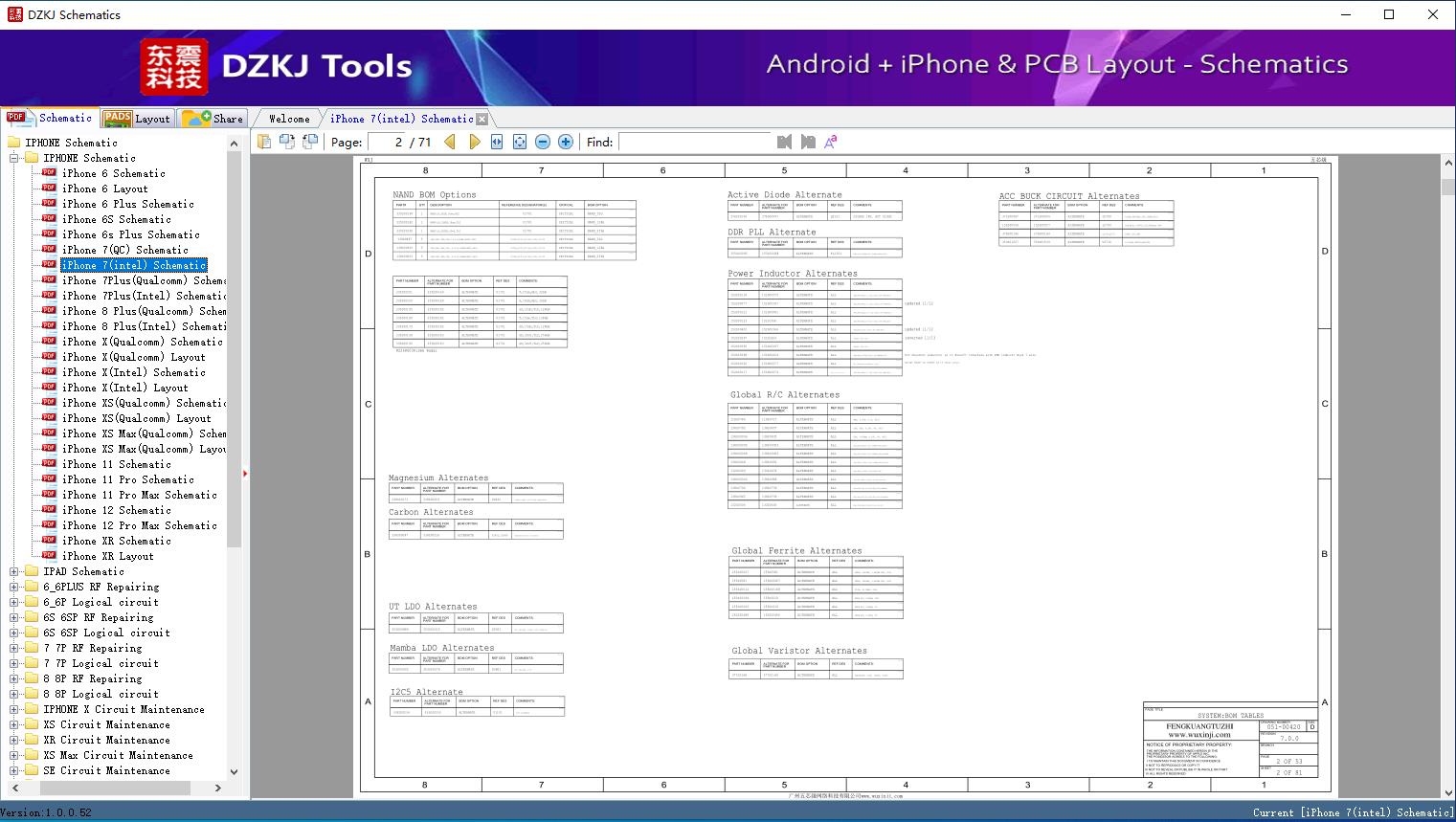Close the iPhone 7(intel) Schematic tab

pyautogui.click(x=482, y=120)
